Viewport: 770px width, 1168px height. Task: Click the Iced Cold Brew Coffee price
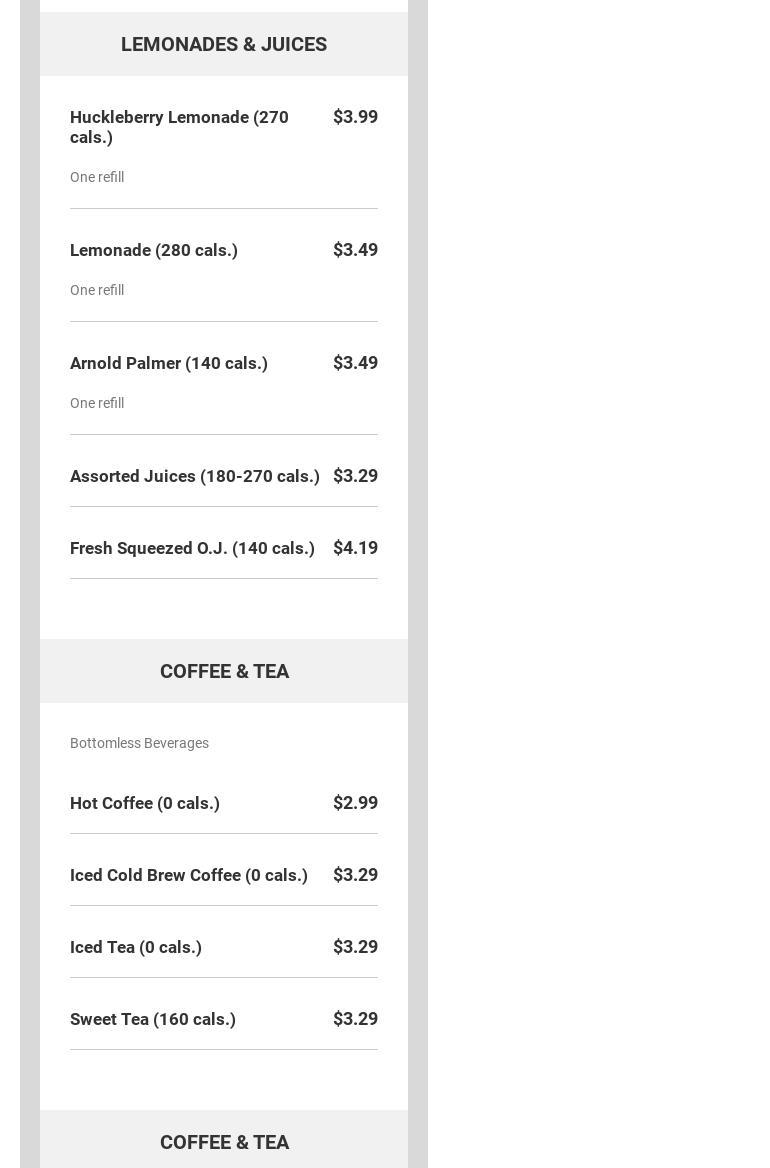(x=355, y=875)
